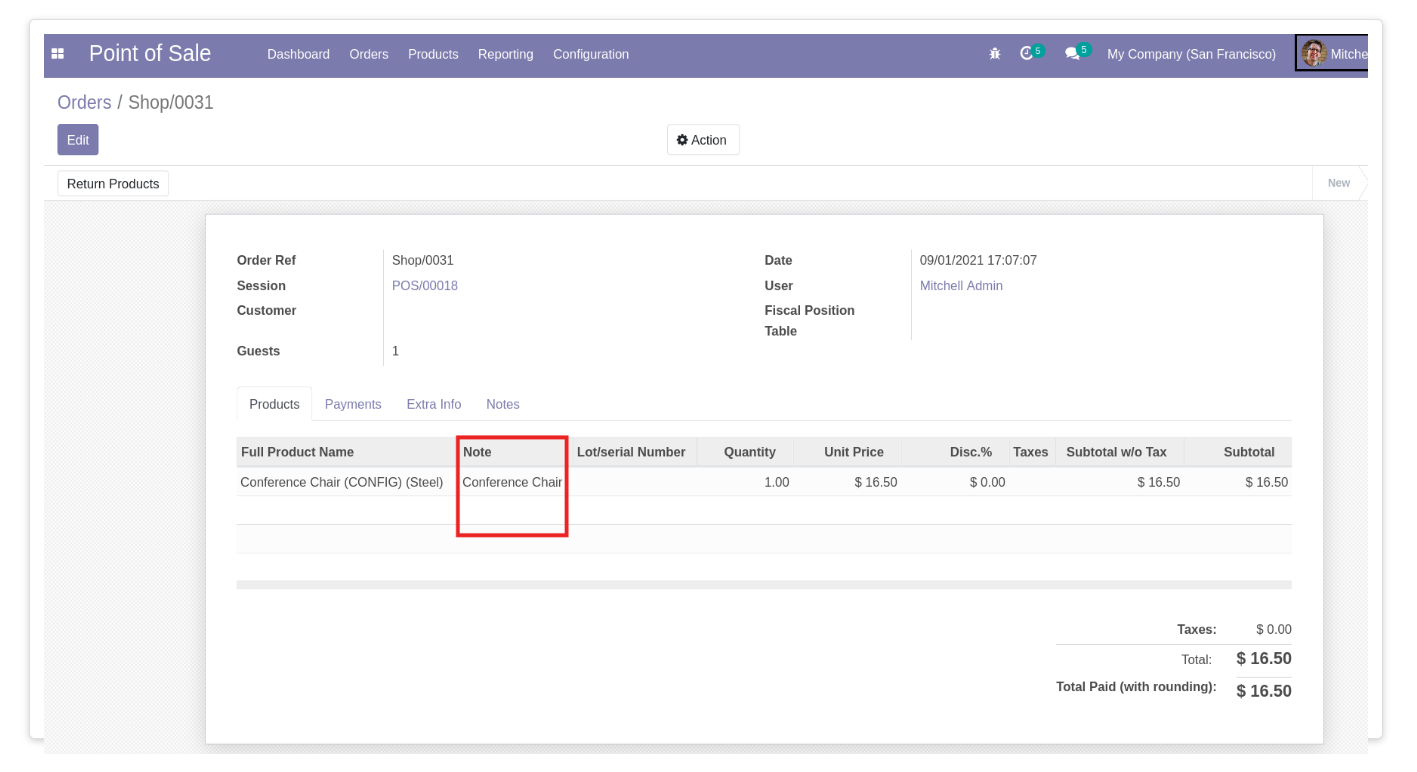
Task: Click the Taxes total value $ 0.00
Action: (1274, 630)
